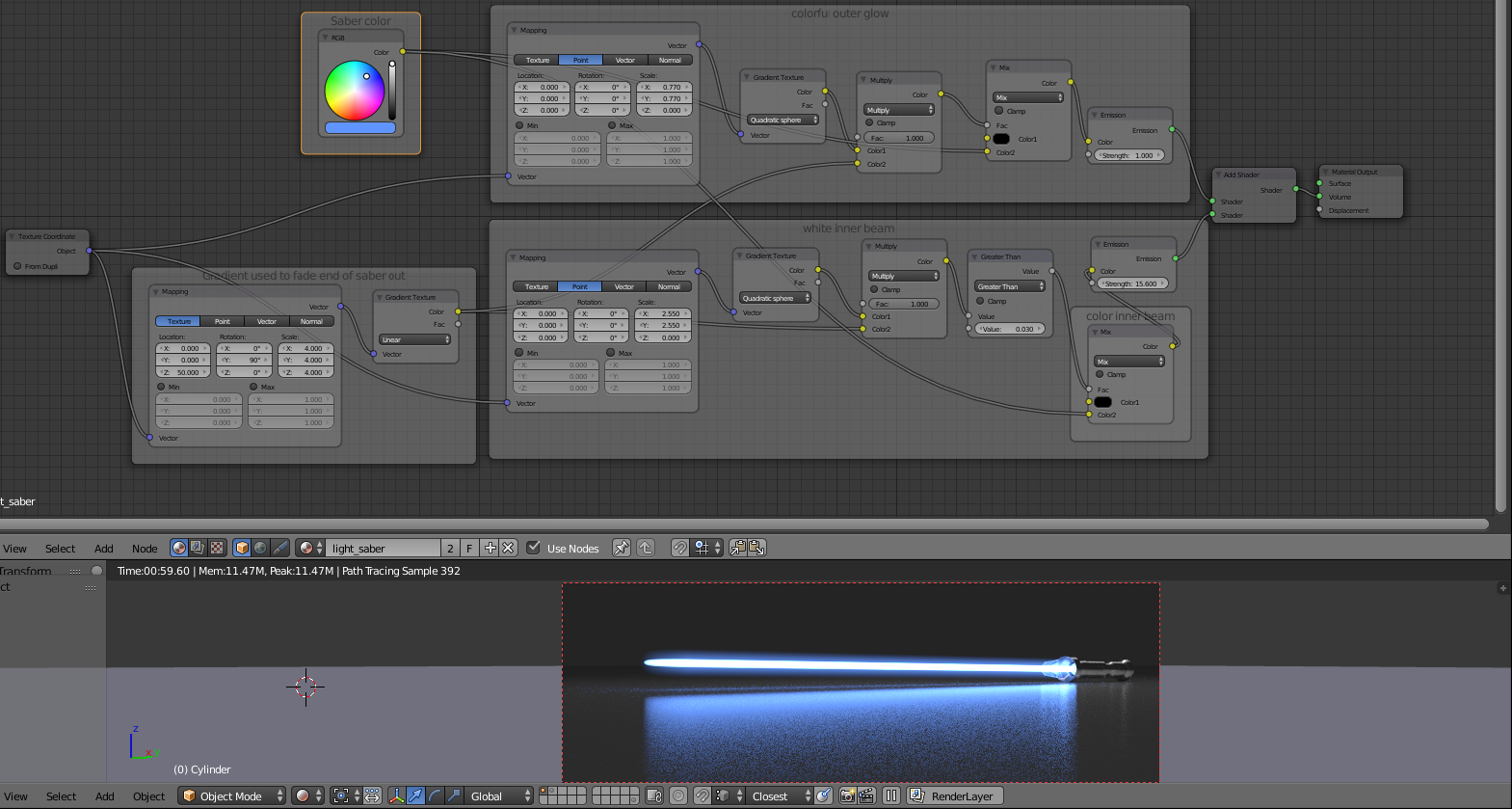Click black Color1 swatch in colorful Mix node

coord(1001,139)
